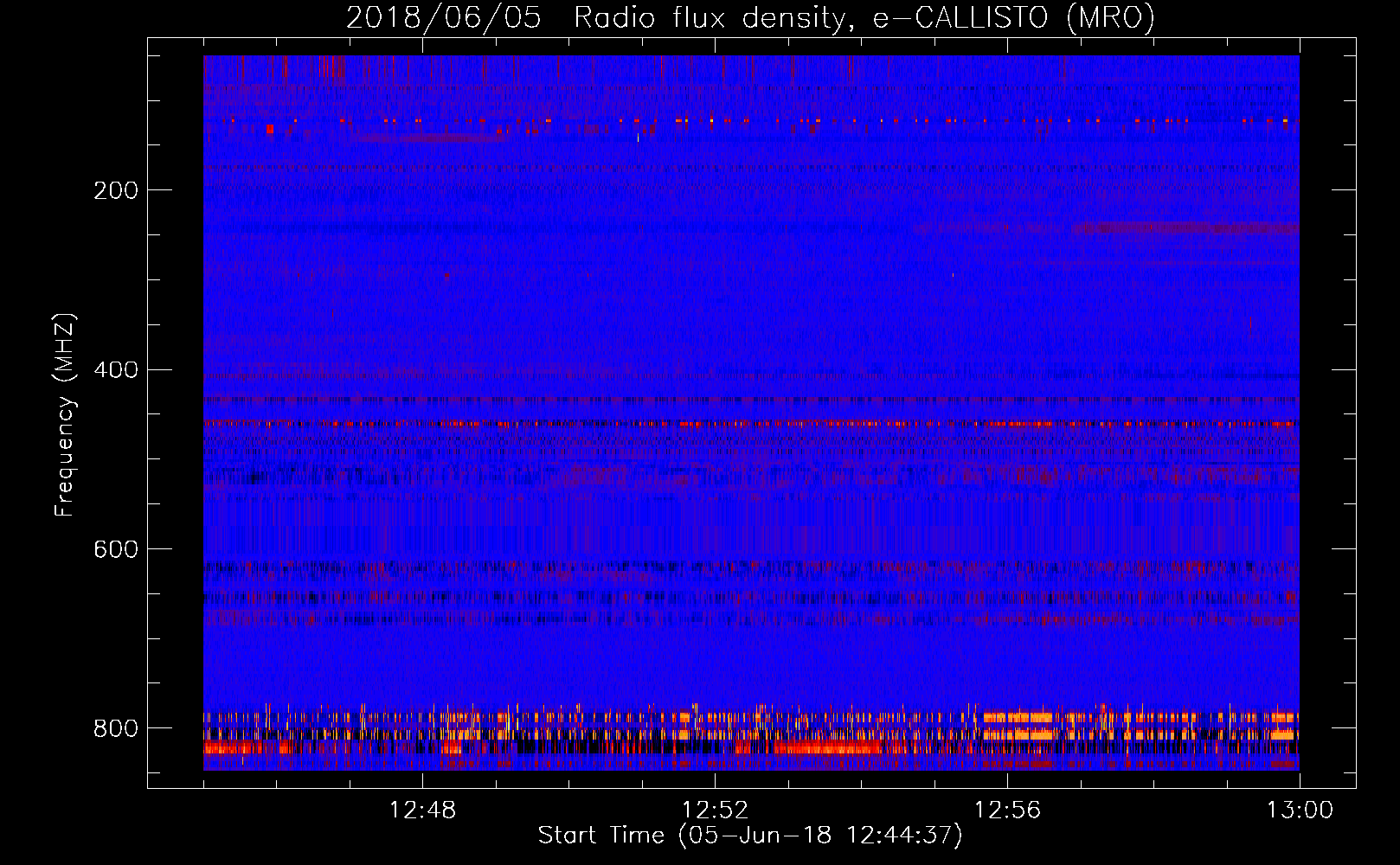1400x865 pixels.
Task: Click the 400 frequency tick label
Action: pyautogui.click(x=116, y=370)
